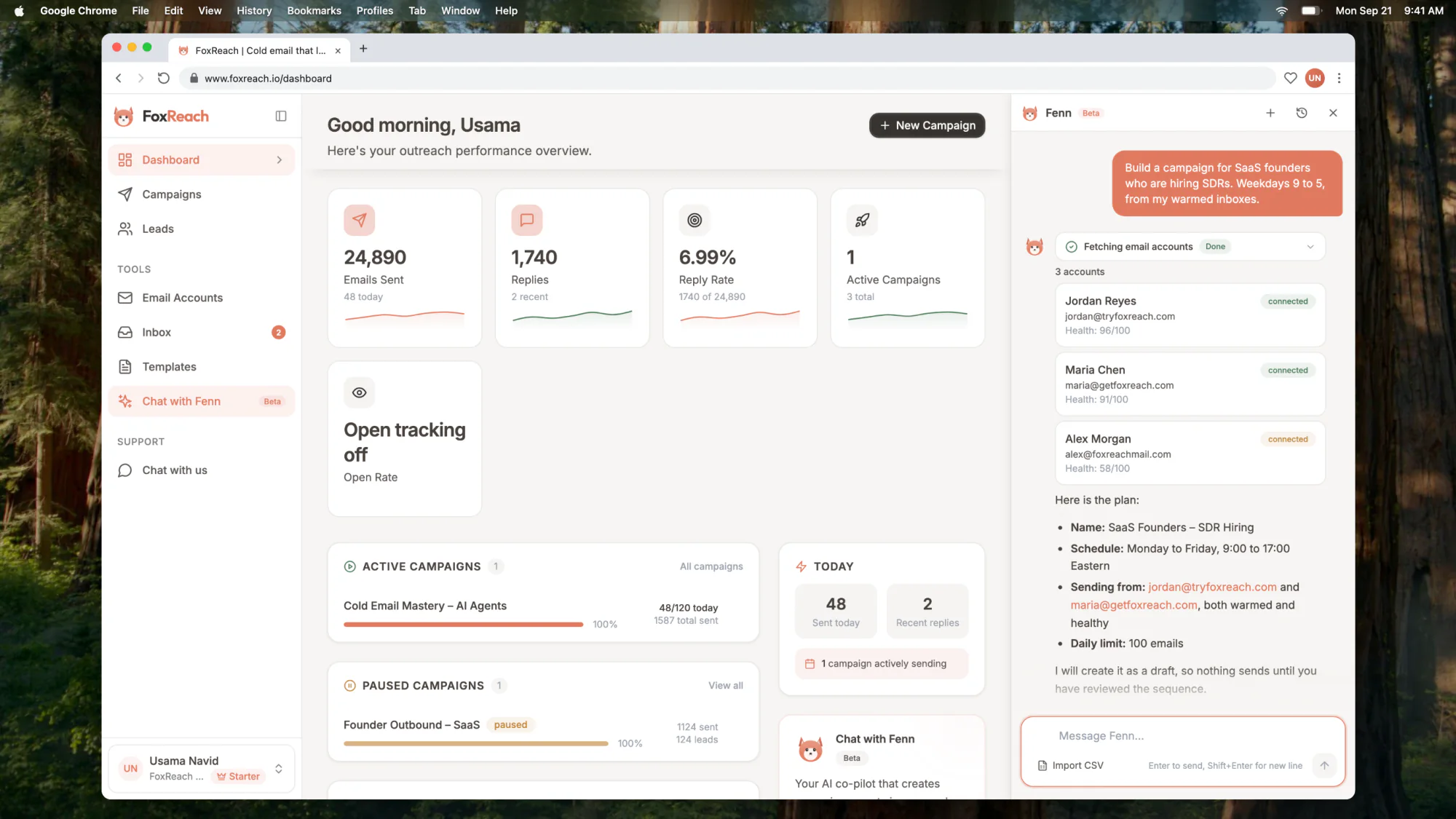Screen dimensions: 1456x819
Task: Click the FoxReach fox logo in sidebar
Action: [x=124, y=116]
